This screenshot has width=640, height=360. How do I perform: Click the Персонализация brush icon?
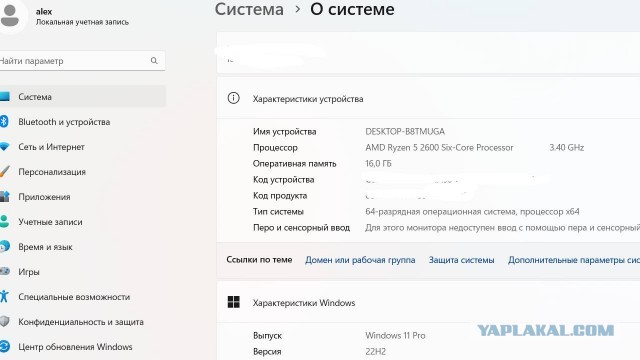(4, 171)
